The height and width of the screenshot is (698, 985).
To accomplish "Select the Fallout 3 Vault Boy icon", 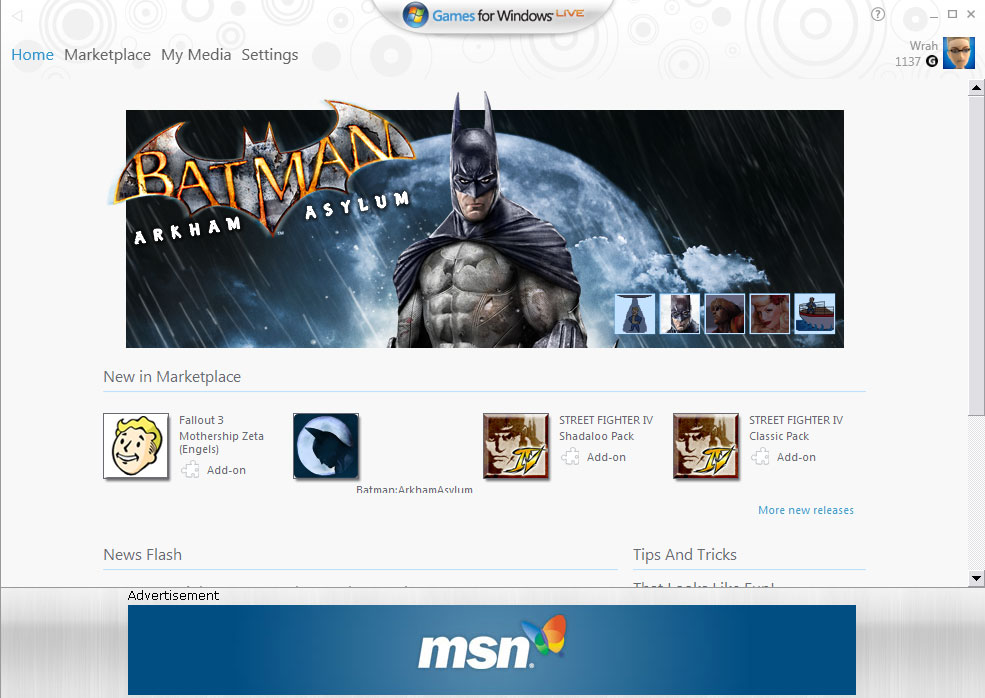I will click(136, 446).
